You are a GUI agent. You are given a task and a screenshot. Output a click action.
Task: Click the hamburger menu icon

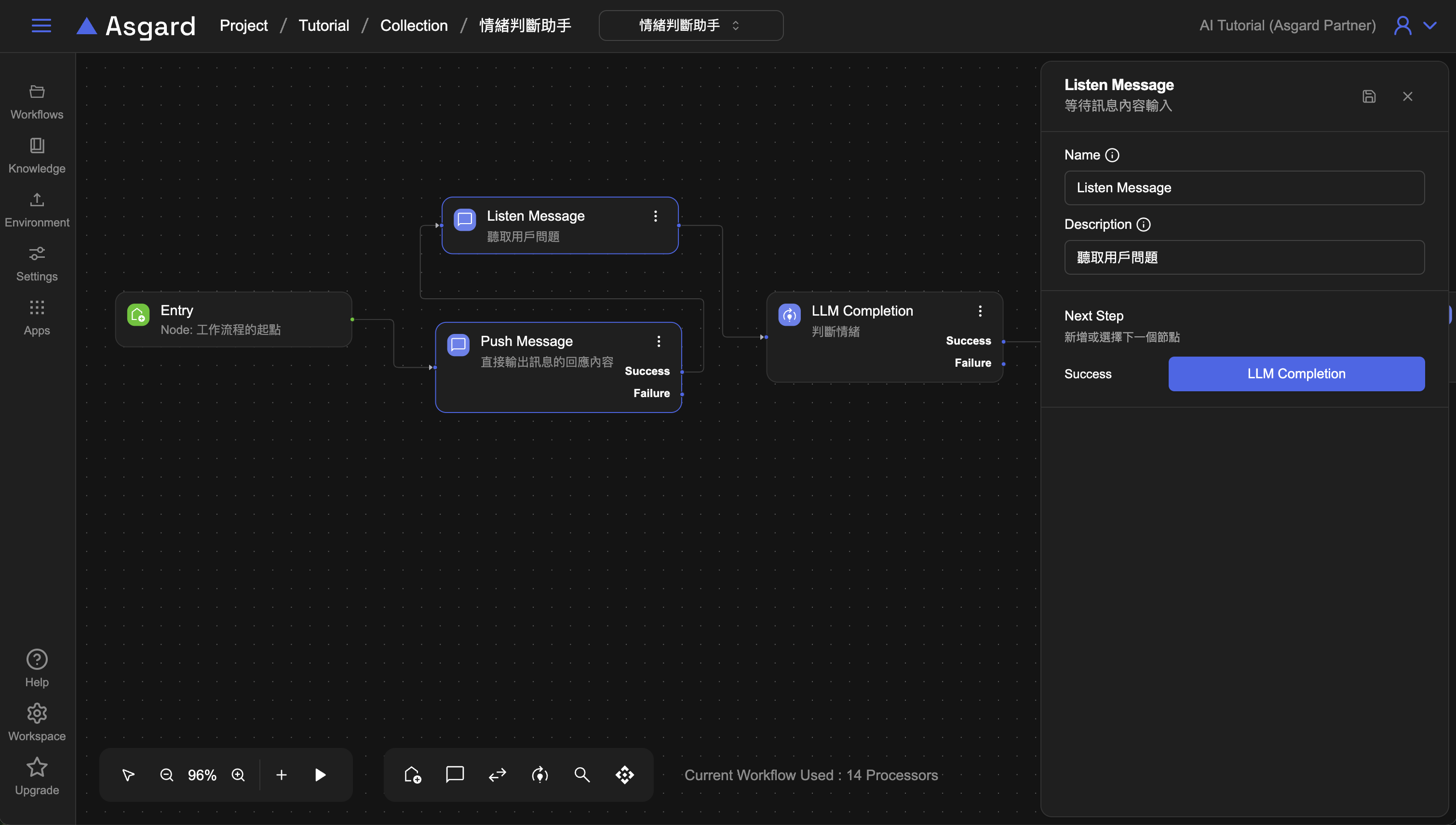[x=41, y=26]
